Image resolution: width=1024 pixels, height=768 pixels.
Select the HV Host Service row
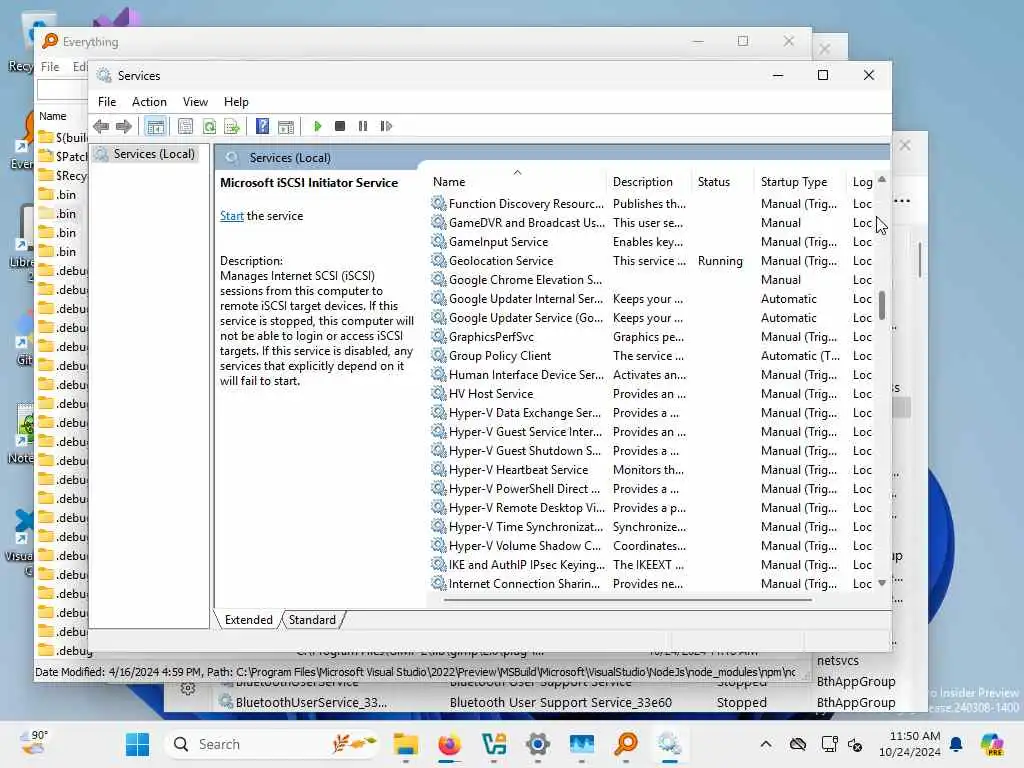[652, 394]
